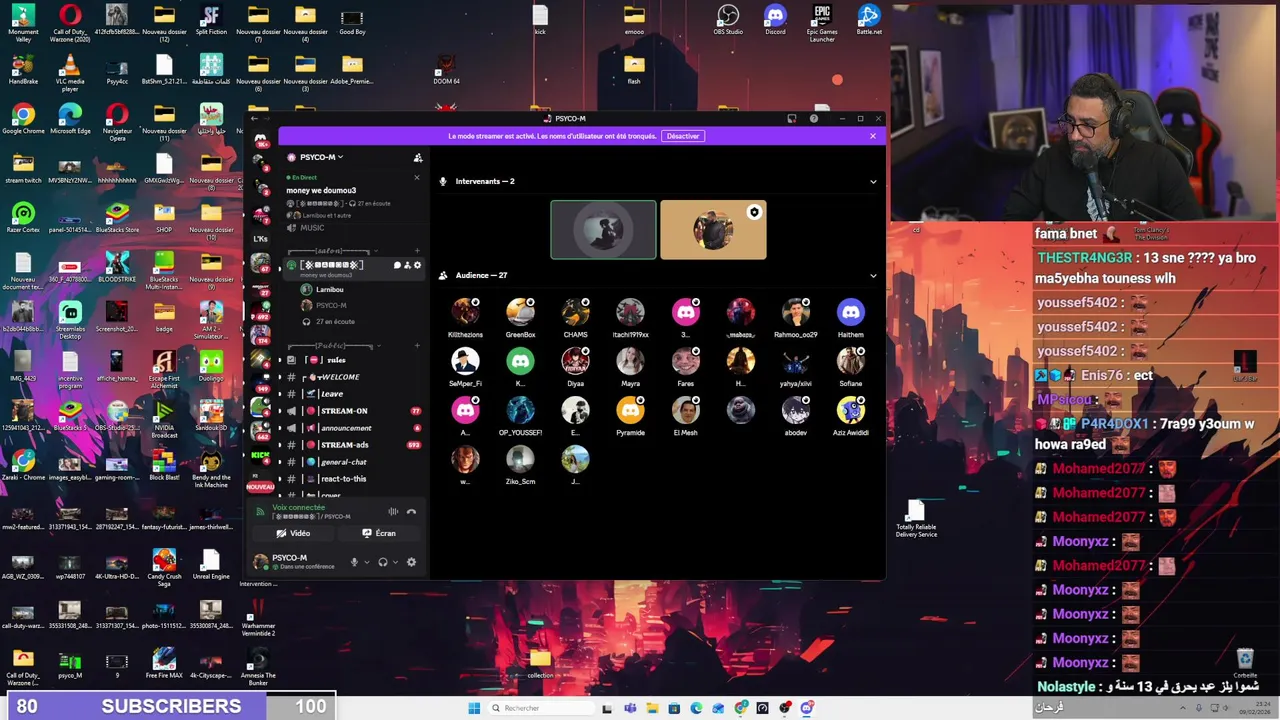Select the second speaker tile with tan background
The width and height of the screenshot is (1280, 720).
[x=713, y=230]
